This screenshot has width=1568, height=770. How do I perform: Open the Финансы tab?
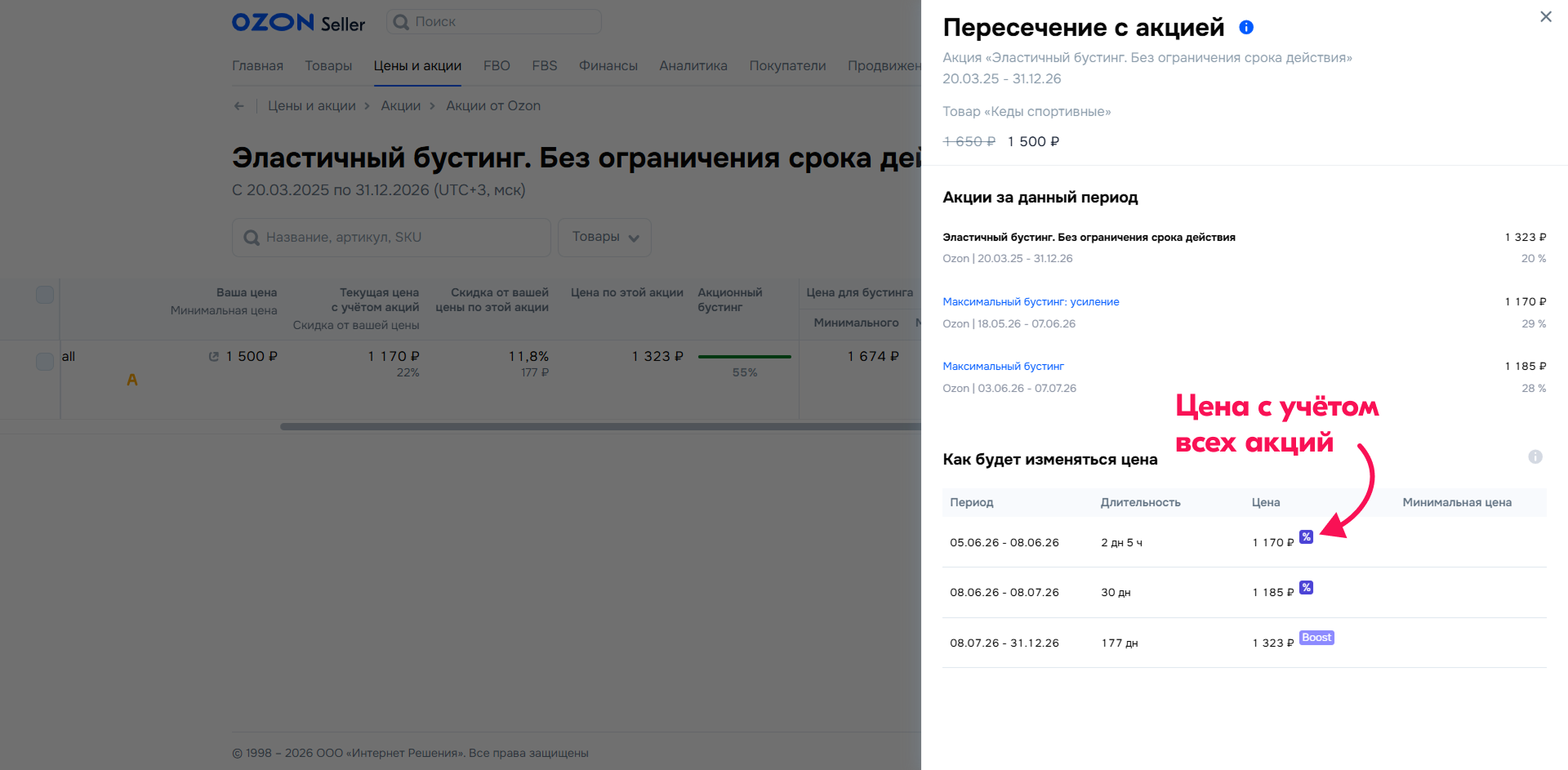tap(608, 66)
